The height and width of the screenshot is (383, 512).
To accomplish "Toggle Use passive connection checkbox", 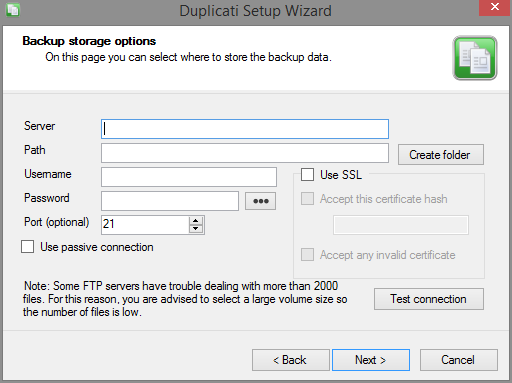I will (27, 247).
